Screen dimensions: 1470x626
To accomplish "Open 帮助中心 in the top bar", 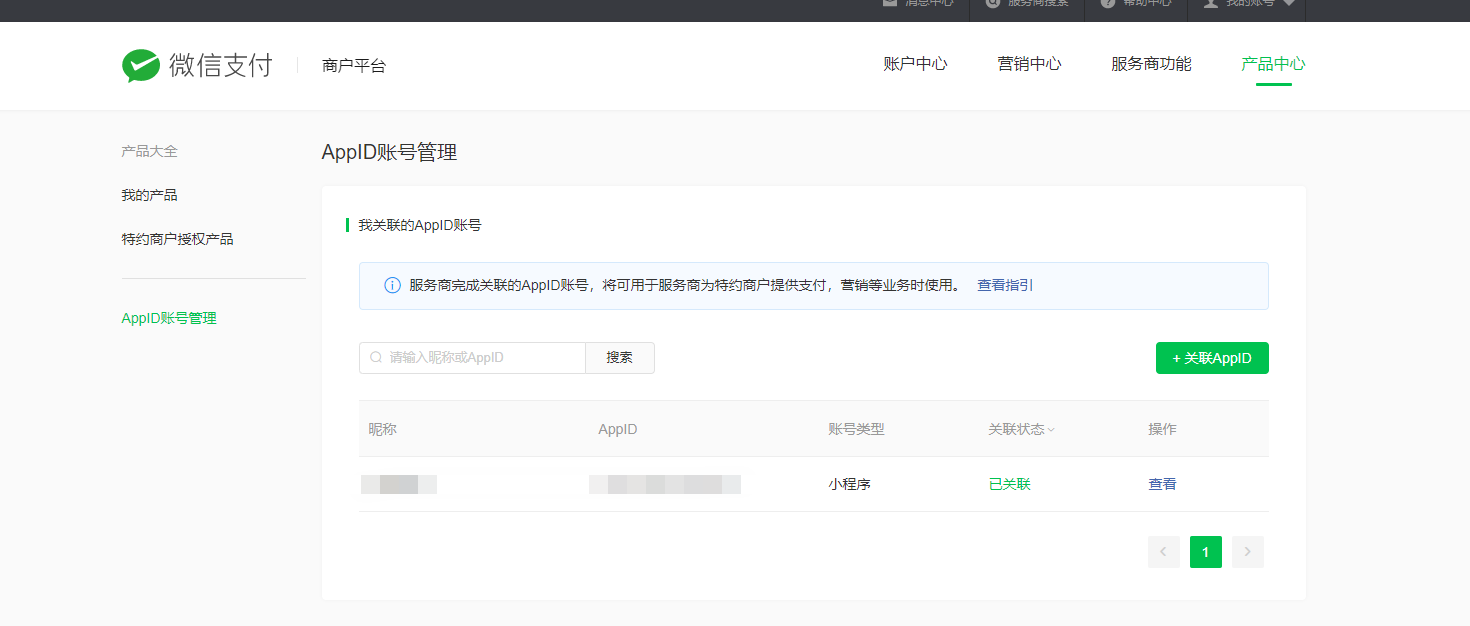I will pos(1135,4).
